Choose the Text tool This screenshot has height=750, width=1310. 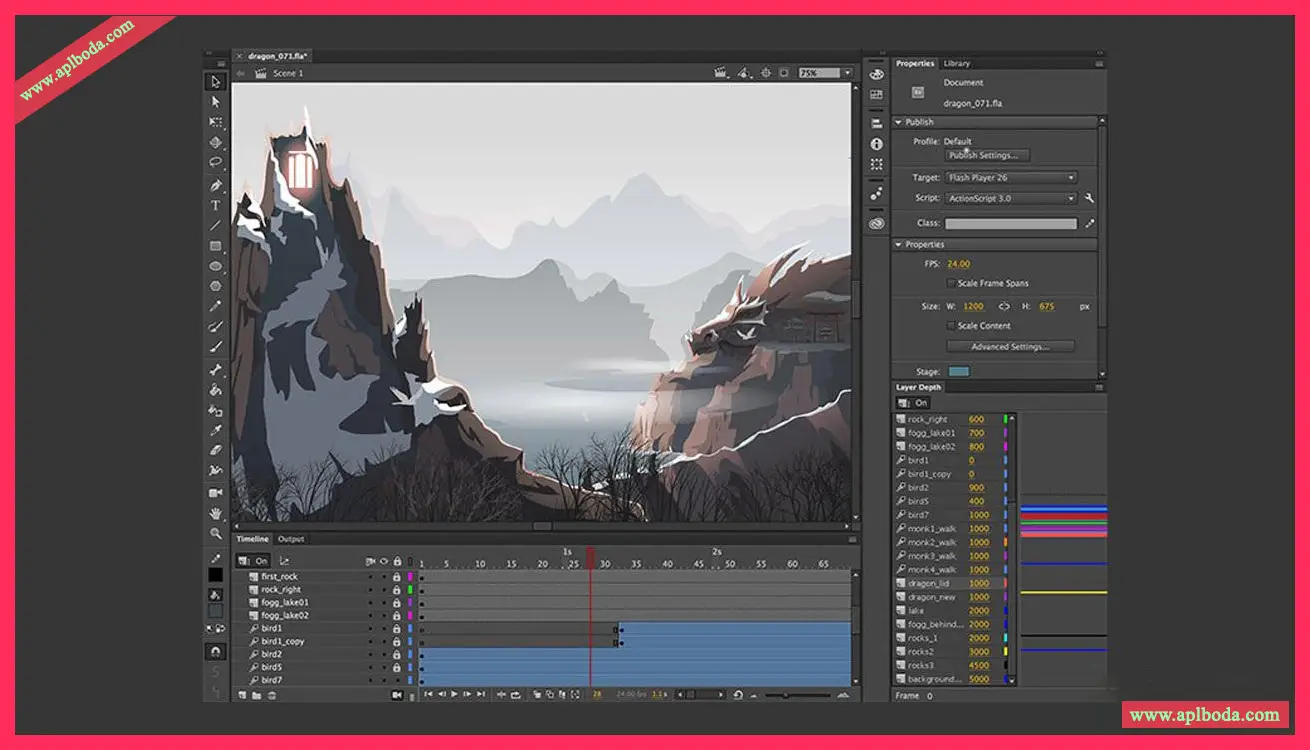215,205
